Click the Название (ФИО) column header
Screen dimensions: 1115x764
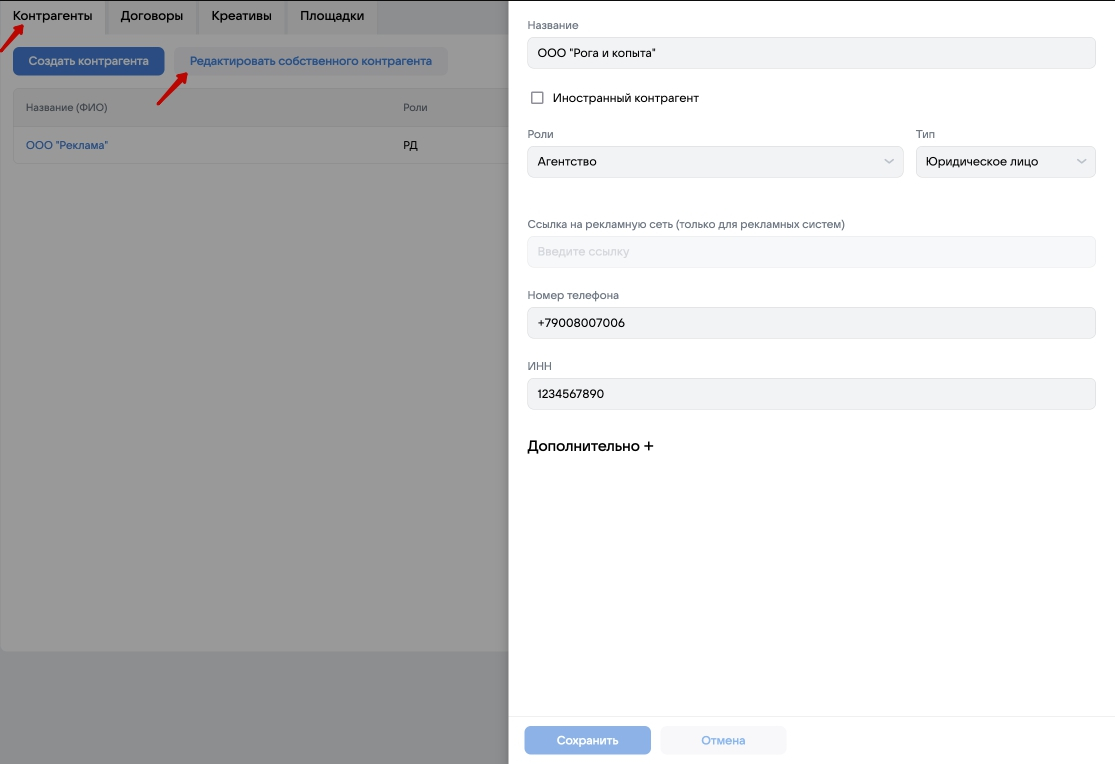coord(66,107)
